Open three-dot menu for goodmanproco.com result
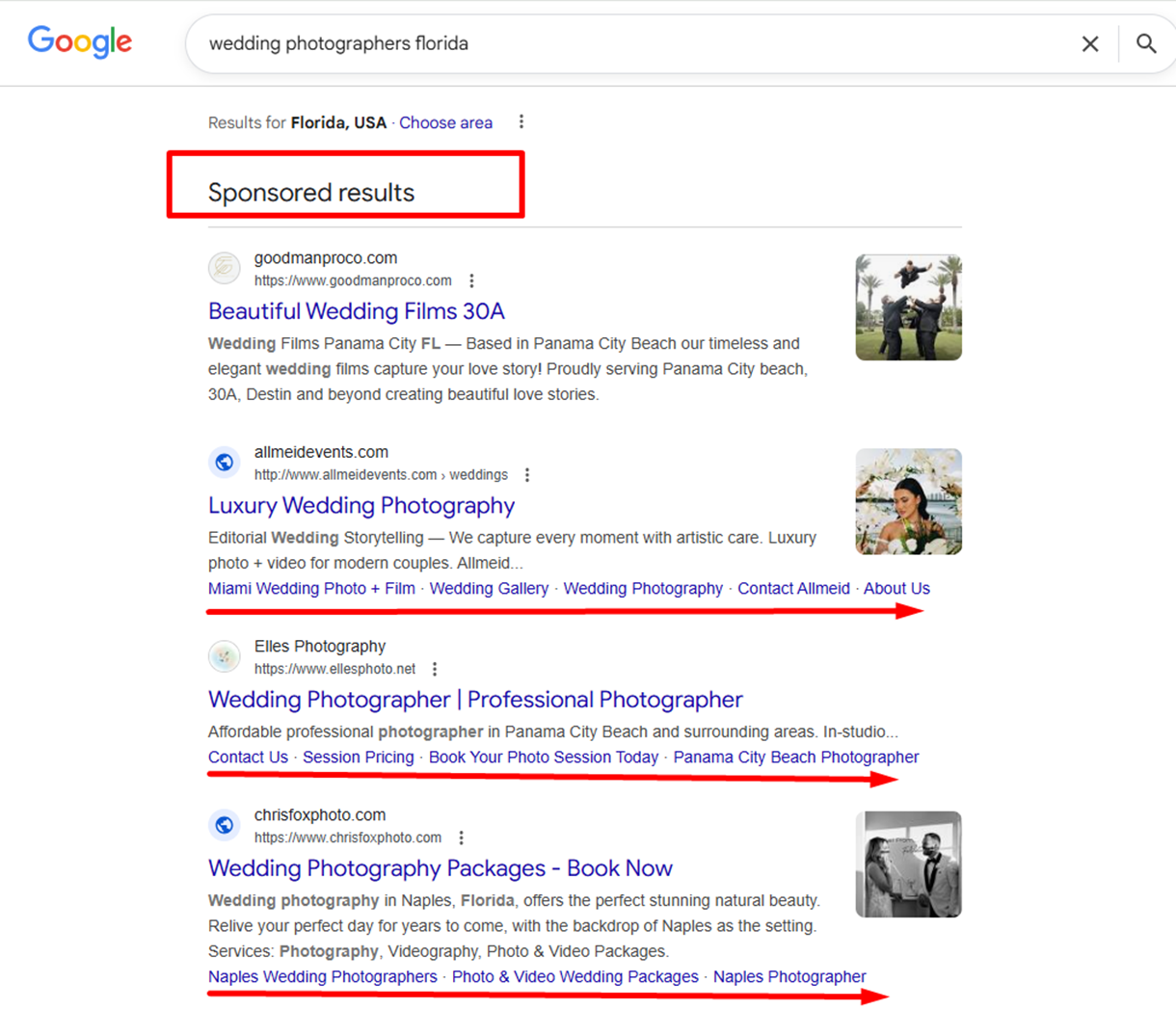Viewport: 1176px width, 1010px height. pos(471,281)
